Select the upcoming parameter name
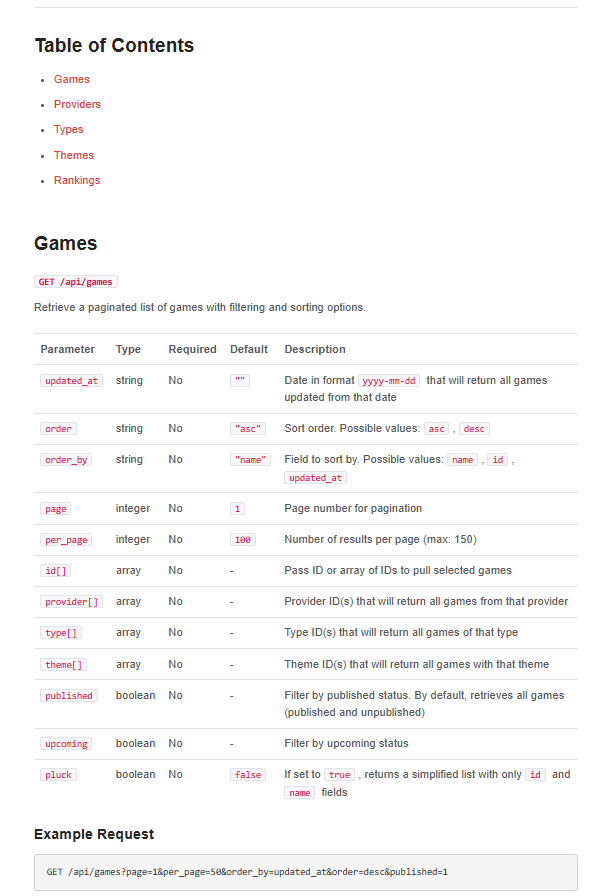This screenshot has height=896, width=612. (x=66, y=744)
